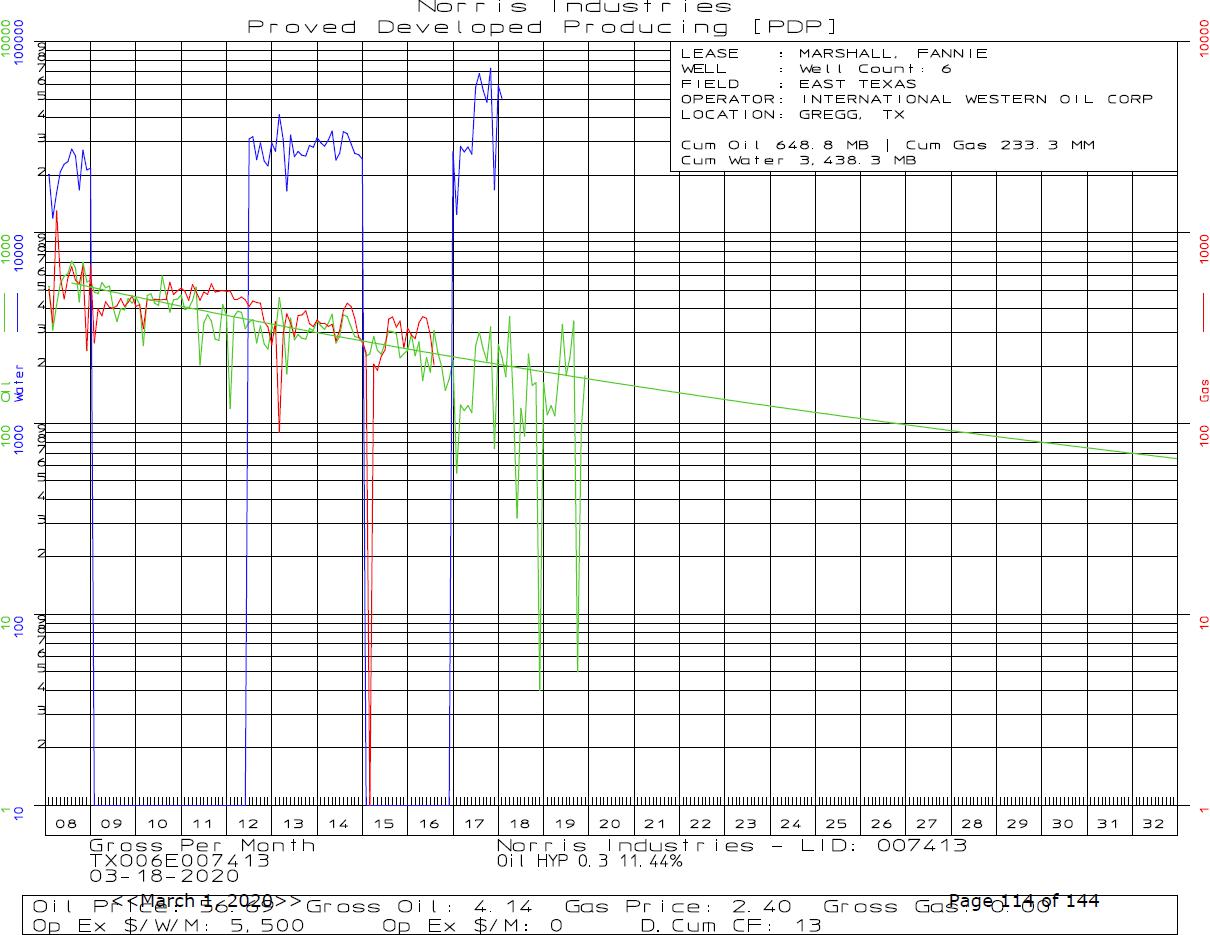The width and height of the screenshot is (1210, 935).
Task: Select the Cum Water 3,438.3 MB value
Action: [x=798, y=160]
